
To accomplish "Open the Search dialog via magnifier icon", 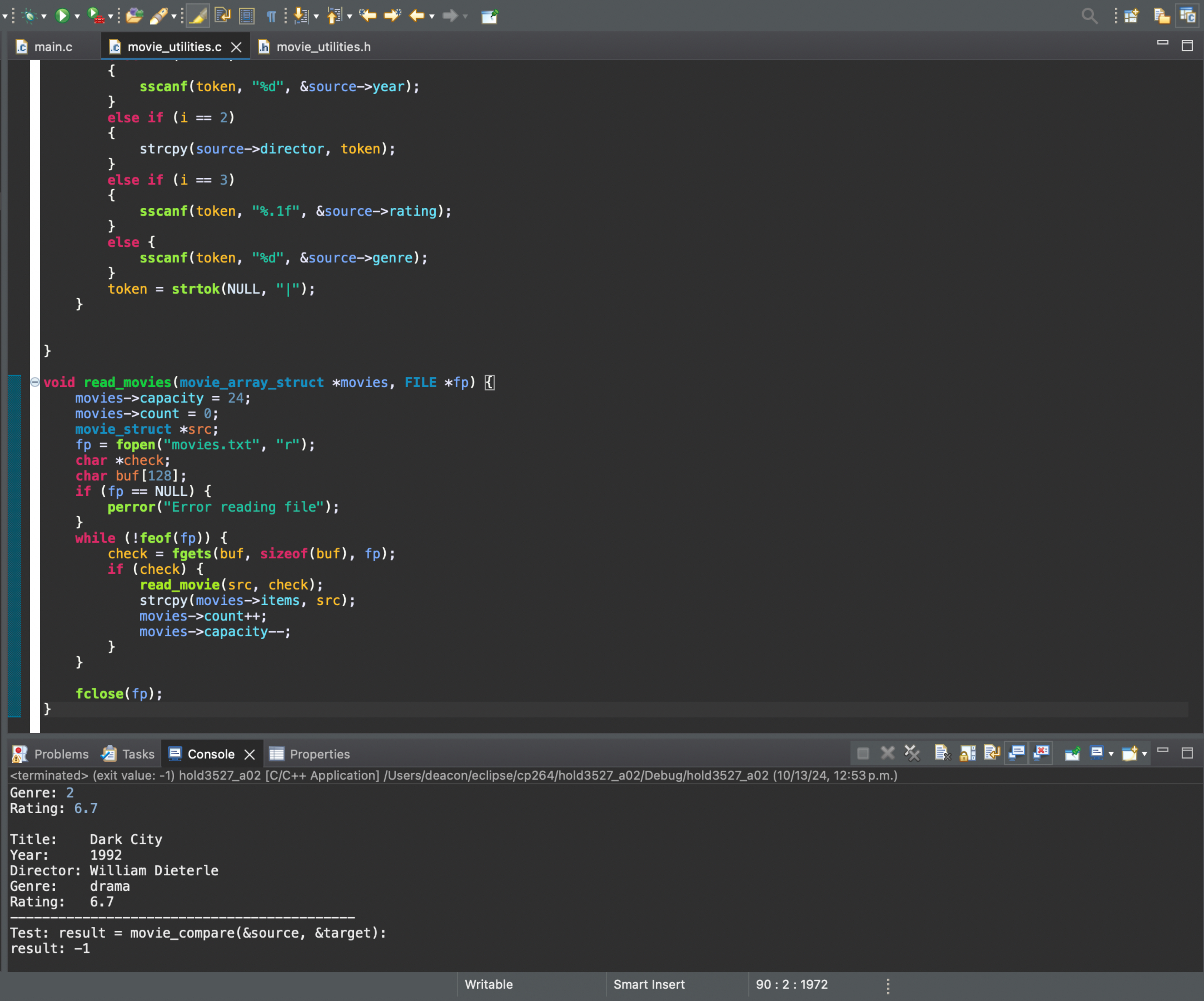I will point(1089,16).
